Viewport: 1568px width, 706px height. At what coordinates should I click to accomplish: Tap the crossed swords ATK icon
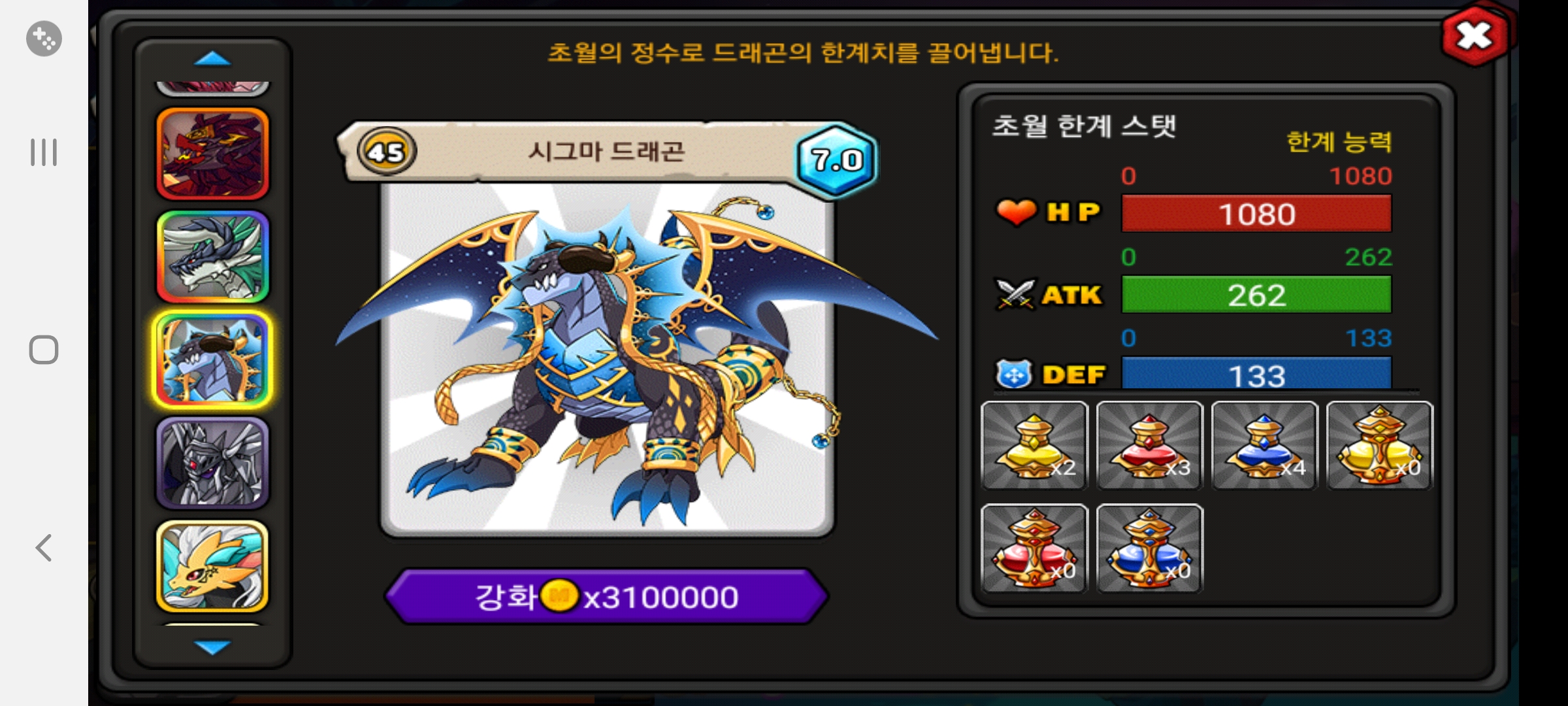click(x=1015, y=294)
